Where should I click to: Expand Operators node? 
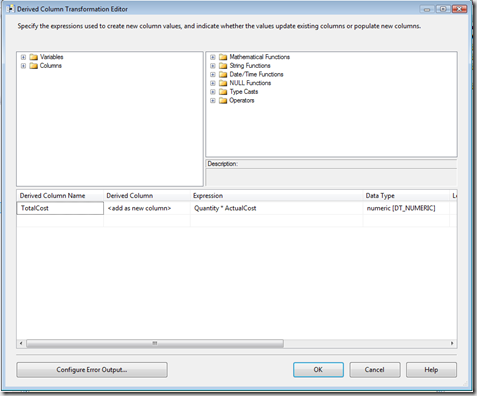click(x=213, y=100)
